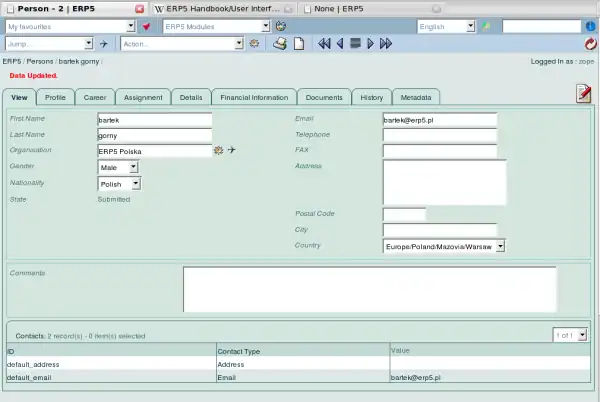600x402 pixels.
Task: Click the red logout icon at top right
Action: pos(590,44)
